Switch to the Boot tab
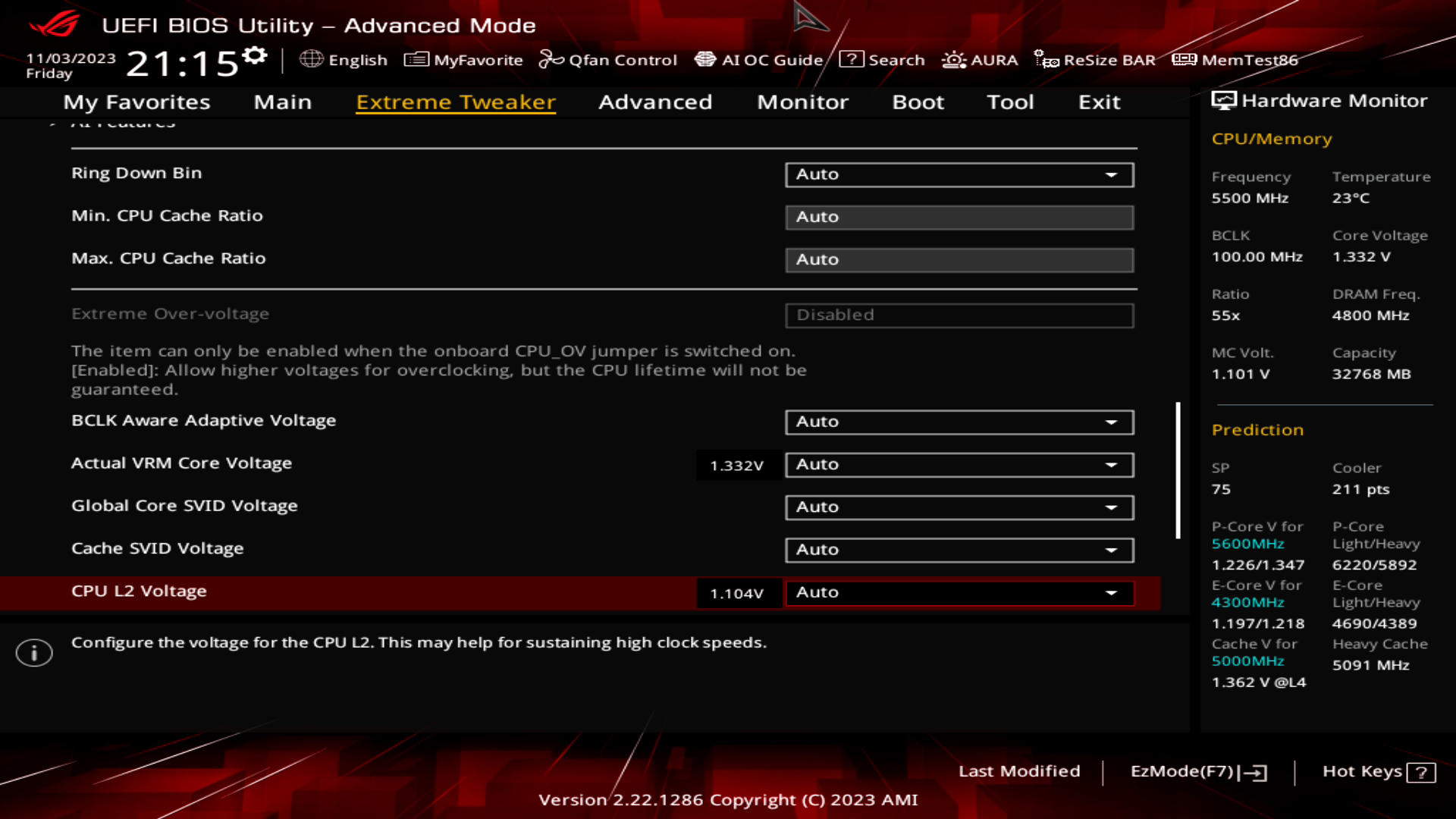 918,102
